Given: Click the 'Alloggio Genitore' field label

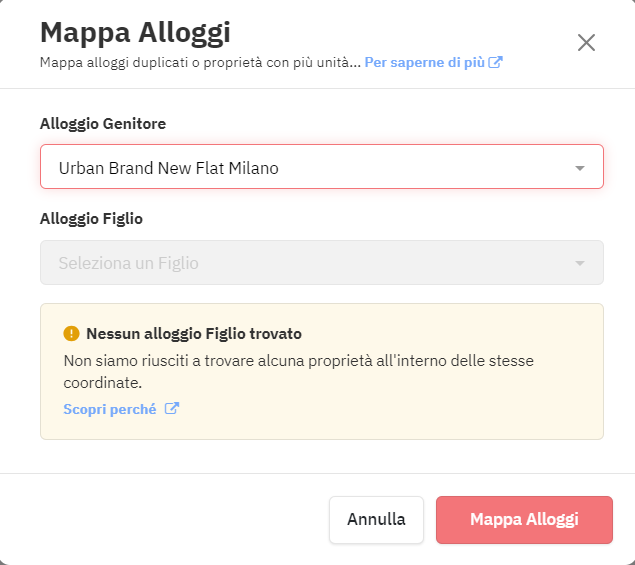Looking at the screenshot, I should tap(103, 124).
